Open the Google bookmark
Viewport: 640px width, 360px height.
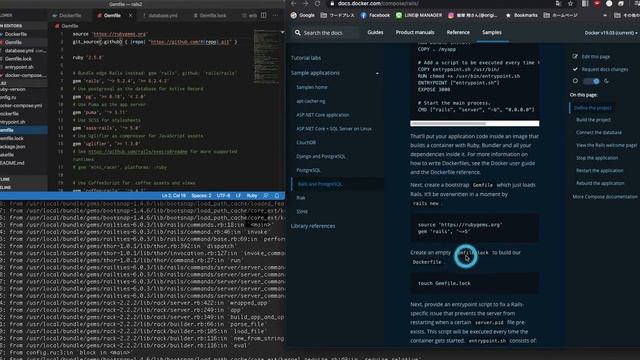302,16
